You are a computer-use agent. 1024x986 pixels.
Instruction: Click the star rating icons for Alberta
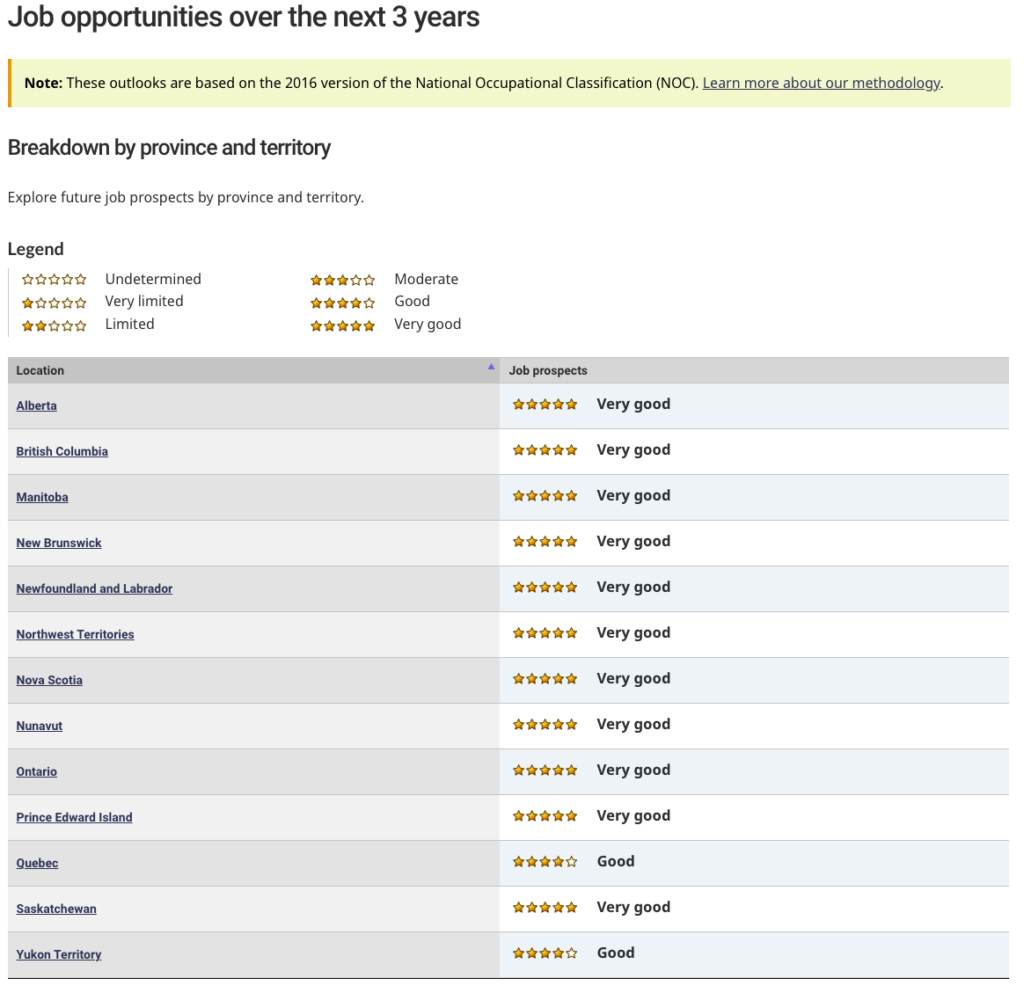[x=545, y=405]
